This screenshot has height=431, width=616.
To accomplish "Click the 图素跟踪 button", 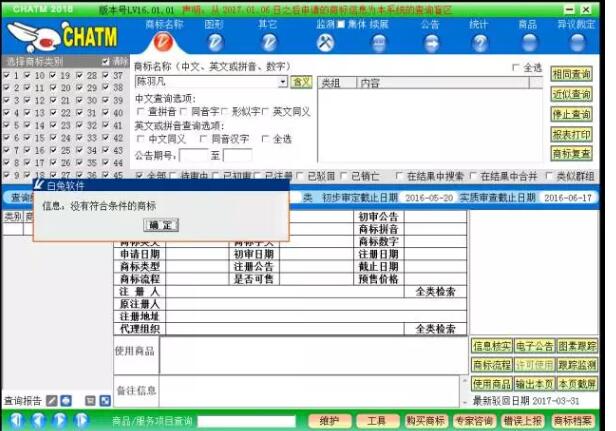I will 577,346.
